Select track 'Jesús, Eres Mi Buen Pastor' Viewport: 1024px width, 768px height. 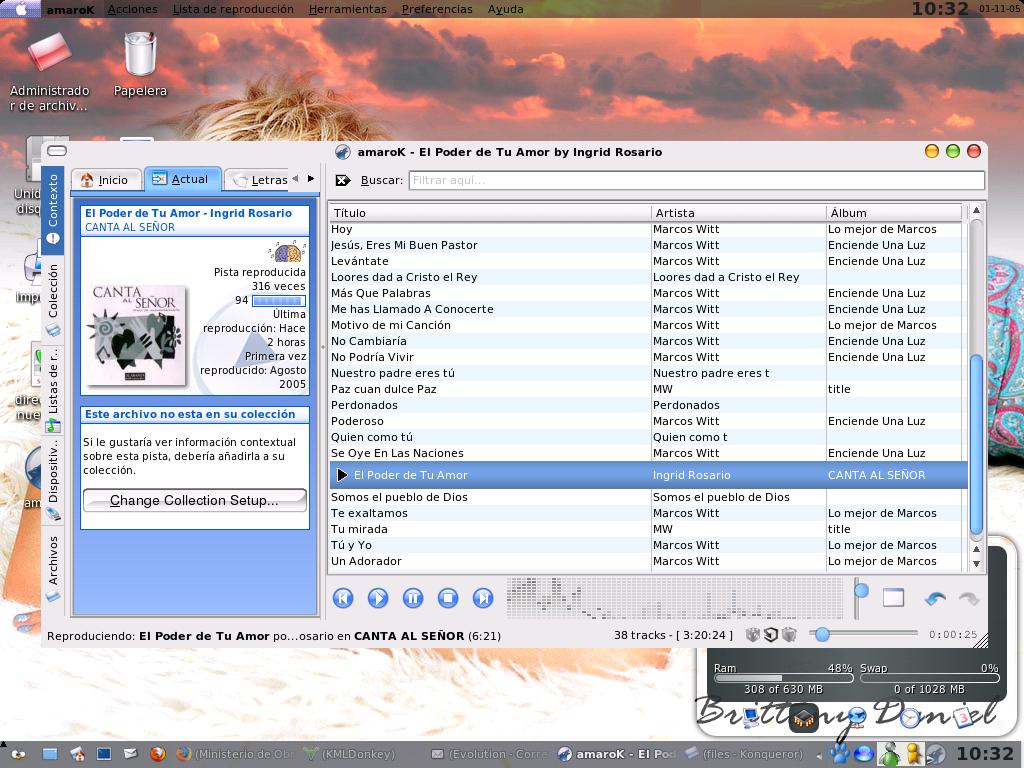point(647,245)
